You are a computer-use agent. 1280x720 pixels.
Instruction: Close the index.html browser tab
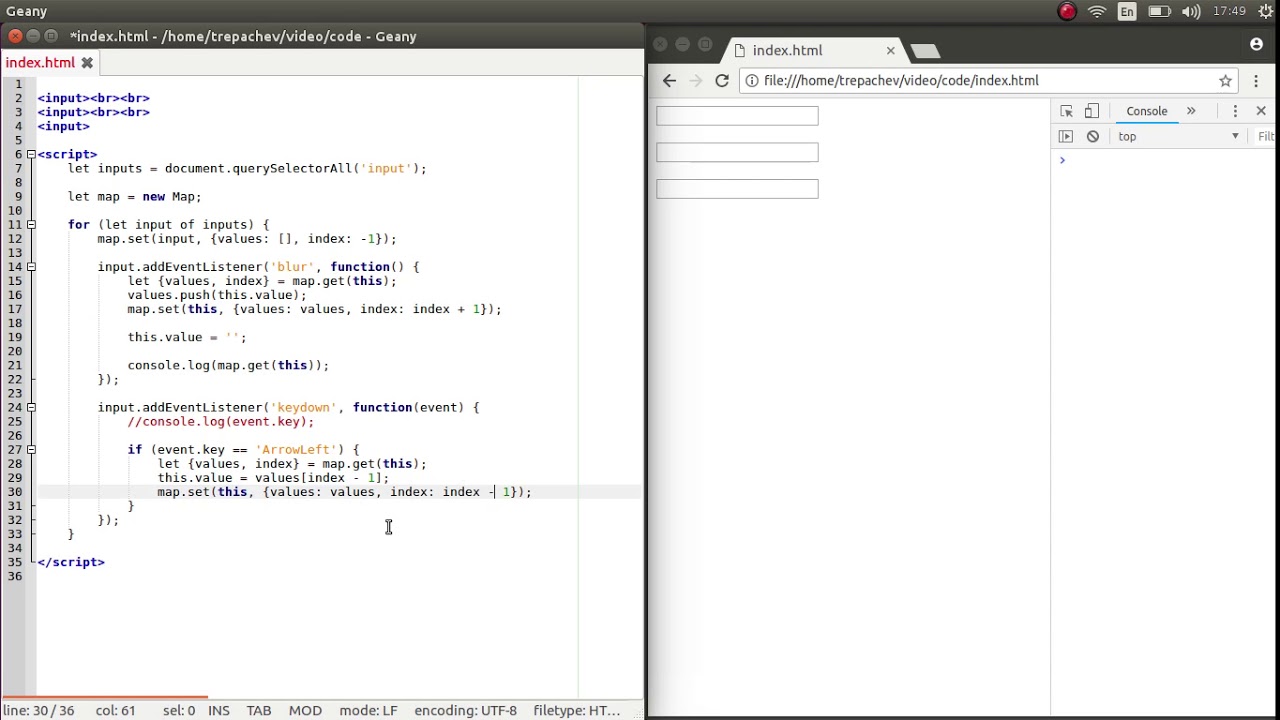click(890, 50)
